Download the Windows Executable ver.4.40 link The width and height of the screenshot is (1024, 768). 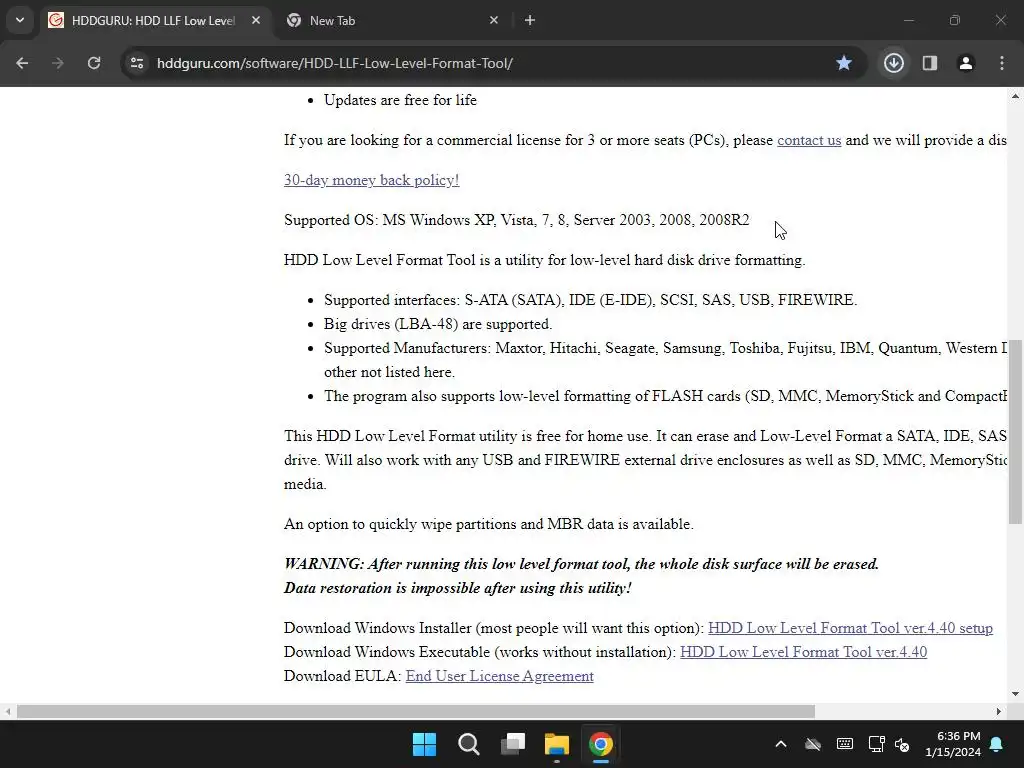point(803,652)
